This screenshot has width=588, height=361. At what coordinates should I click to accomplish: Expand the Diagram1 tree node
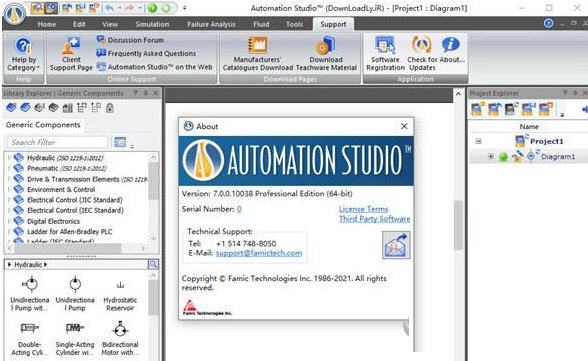[490, 156]
